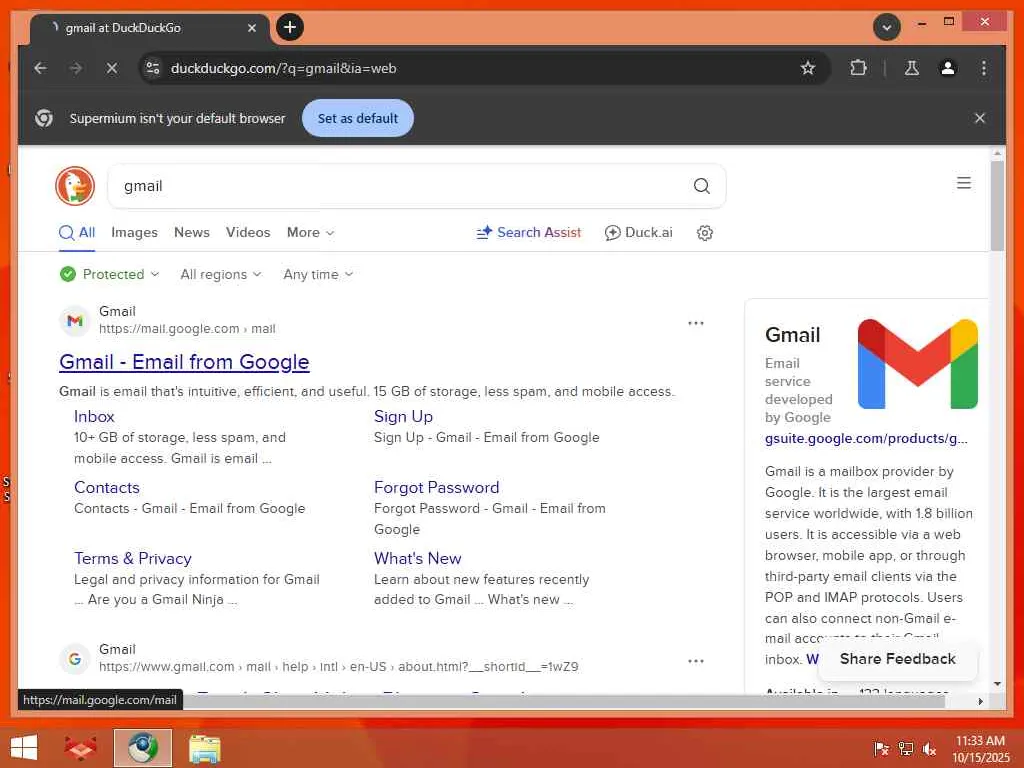Expand the Protected status dropdown
The image size is (1024, 768).
(109, 274)
